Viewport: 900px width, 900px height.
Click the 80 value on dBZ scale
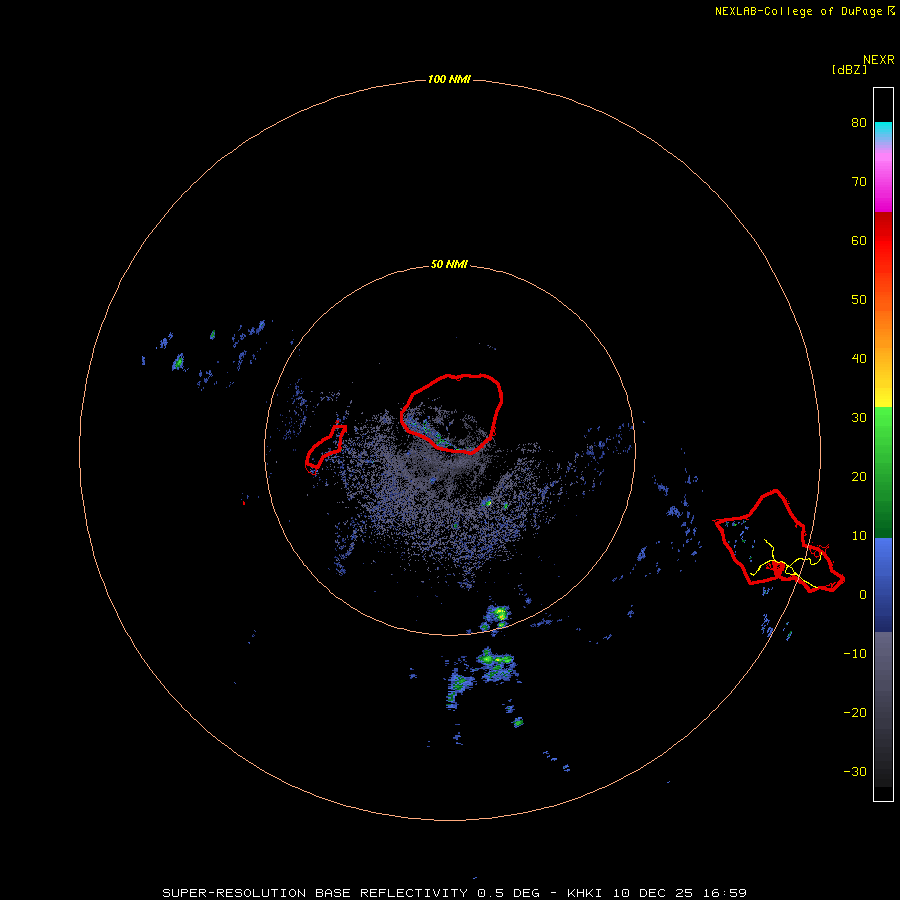859,123
